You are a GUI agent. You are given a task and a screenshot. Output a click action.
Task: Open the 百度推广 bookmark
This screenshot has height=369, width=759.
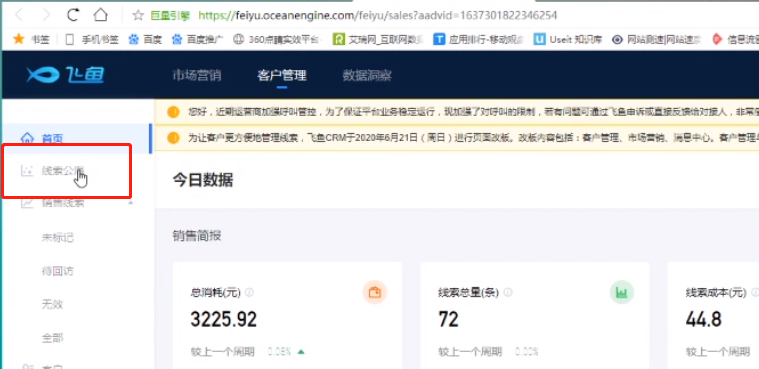(x=198, y=39)
